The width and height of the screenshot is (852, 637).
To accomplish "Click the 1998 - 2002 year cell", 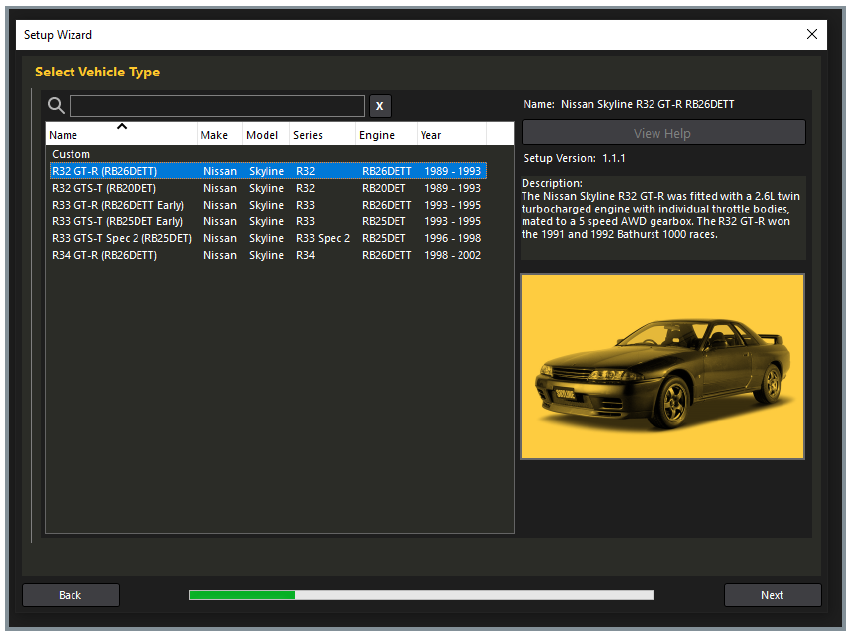I will coord(452,255).
